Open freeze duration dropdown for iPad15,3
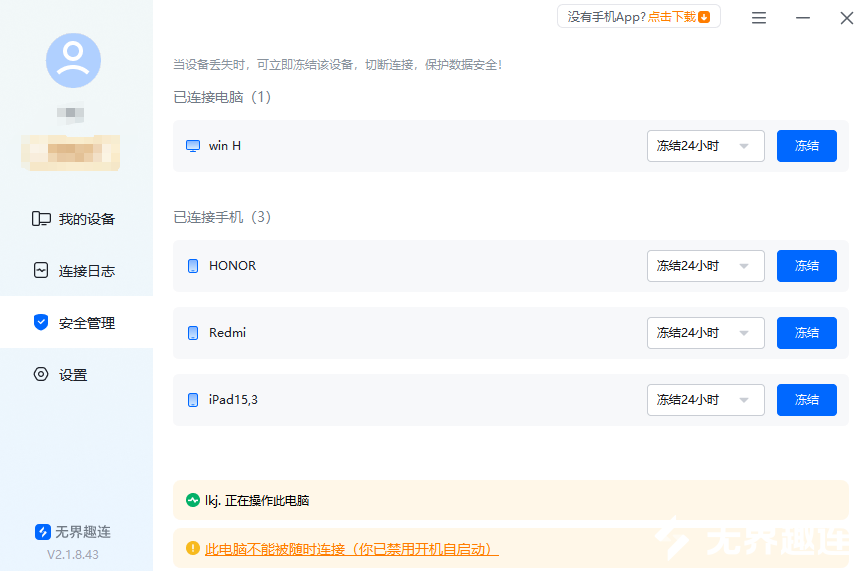Viewport: 864px width, 571px height. click(x=705, y=400)
